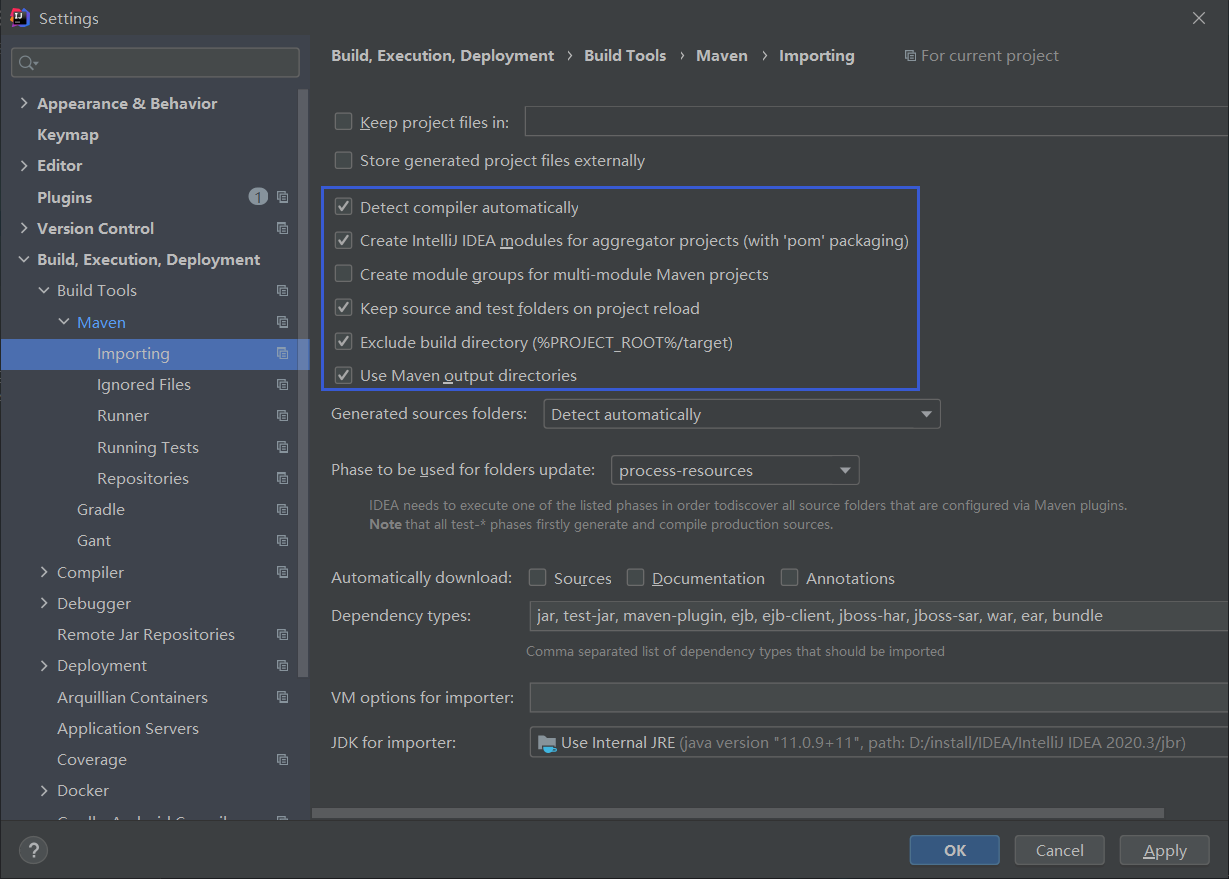Expand Appearance & Behavior section
This screenshot has height=879, width=1229.
pos(24,104)
